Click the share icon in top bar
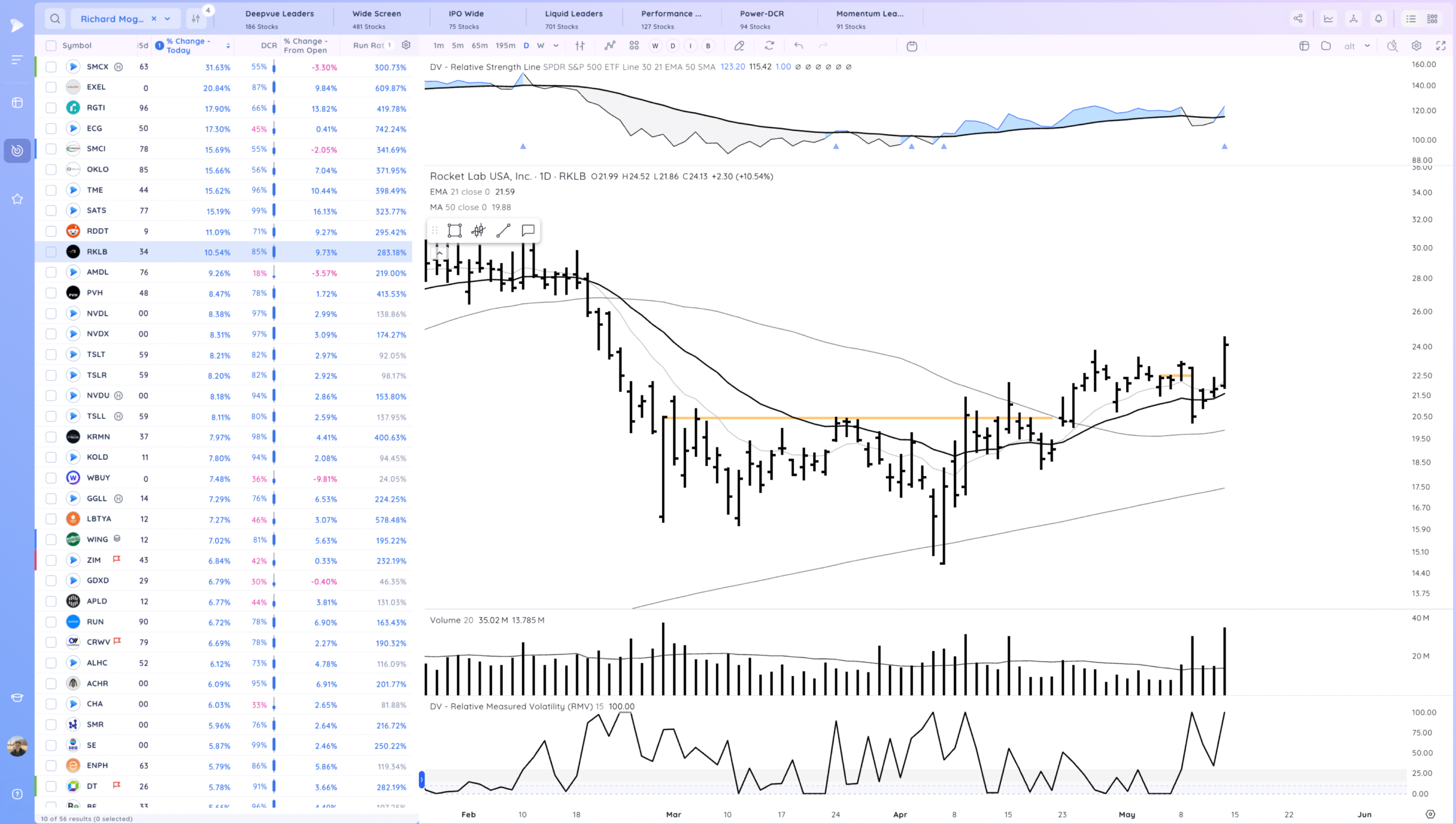1456x824 pixels. click(x=1298, y=19)
